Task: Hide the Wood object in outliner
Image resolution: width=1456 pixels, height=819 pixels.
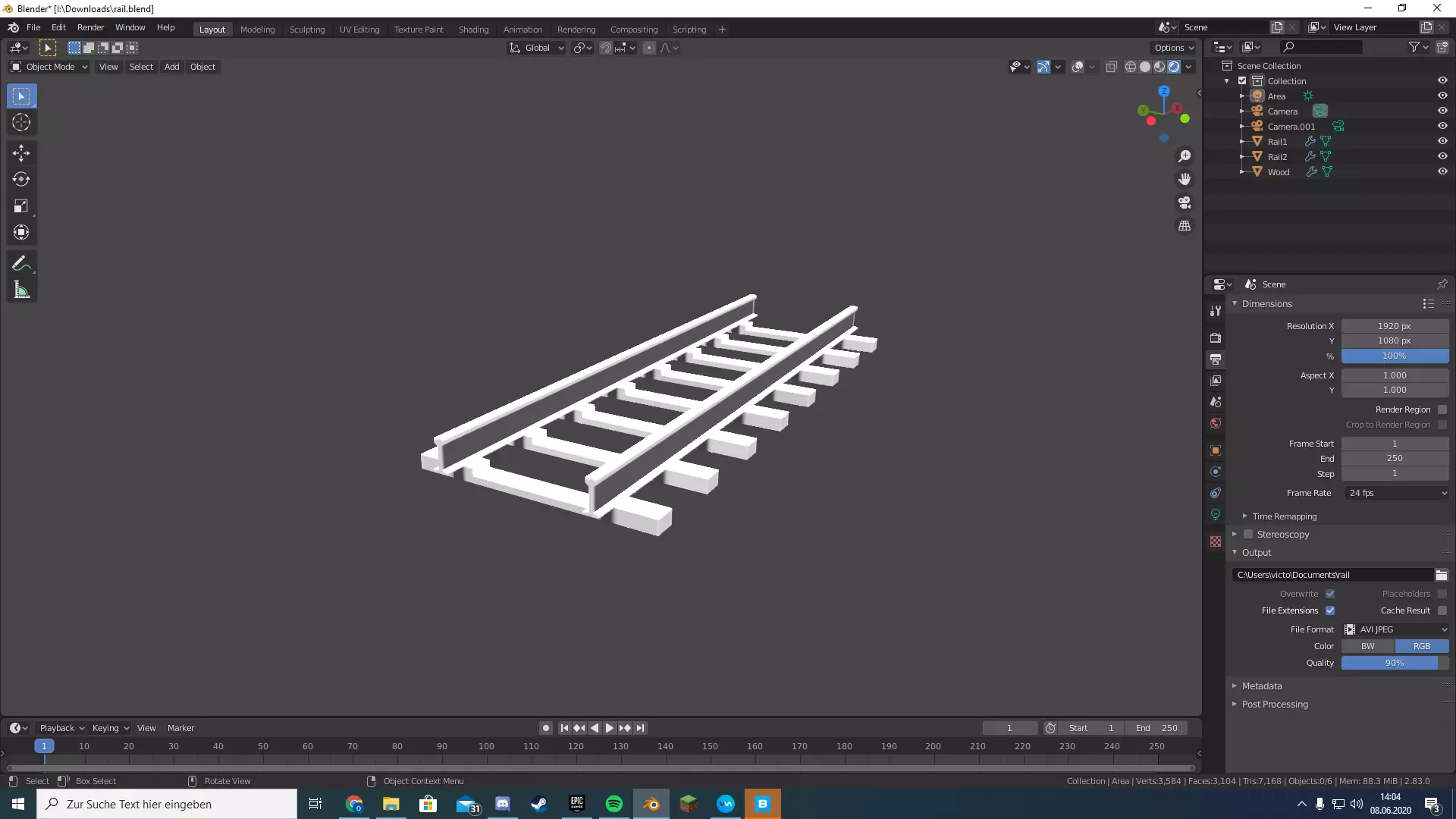Action: click(x=1442, y=172)
